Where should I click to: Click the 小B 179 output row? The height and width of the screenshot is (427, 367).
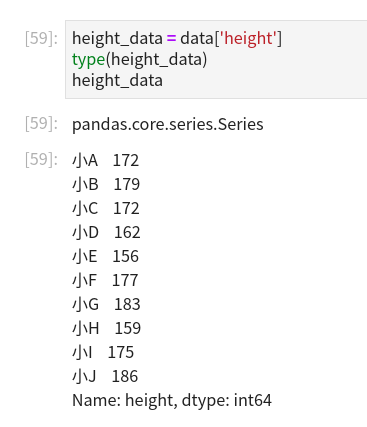coord(106,184)
